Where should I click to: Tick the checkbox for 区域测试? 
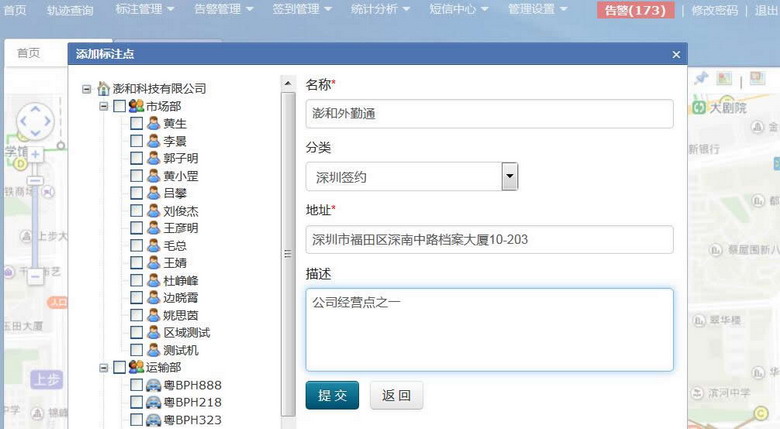point(136,332)
